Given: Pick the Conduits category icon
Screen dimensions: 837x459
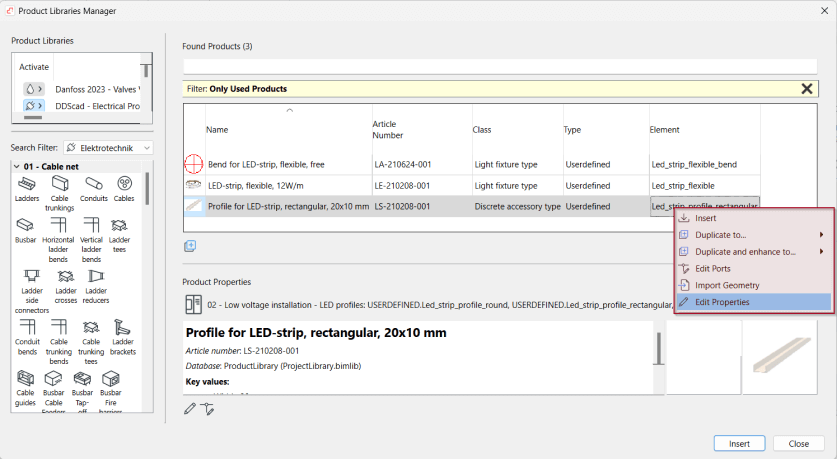Looking at the screenshot, I should [92, 186].
